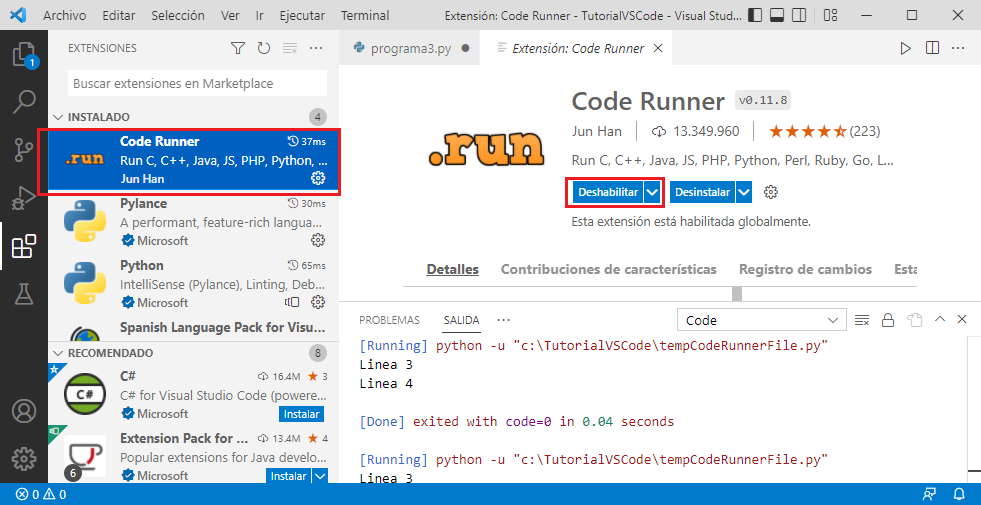
Task: Filter extensions with the funnel icon
Action: click(x=238, y=48)
